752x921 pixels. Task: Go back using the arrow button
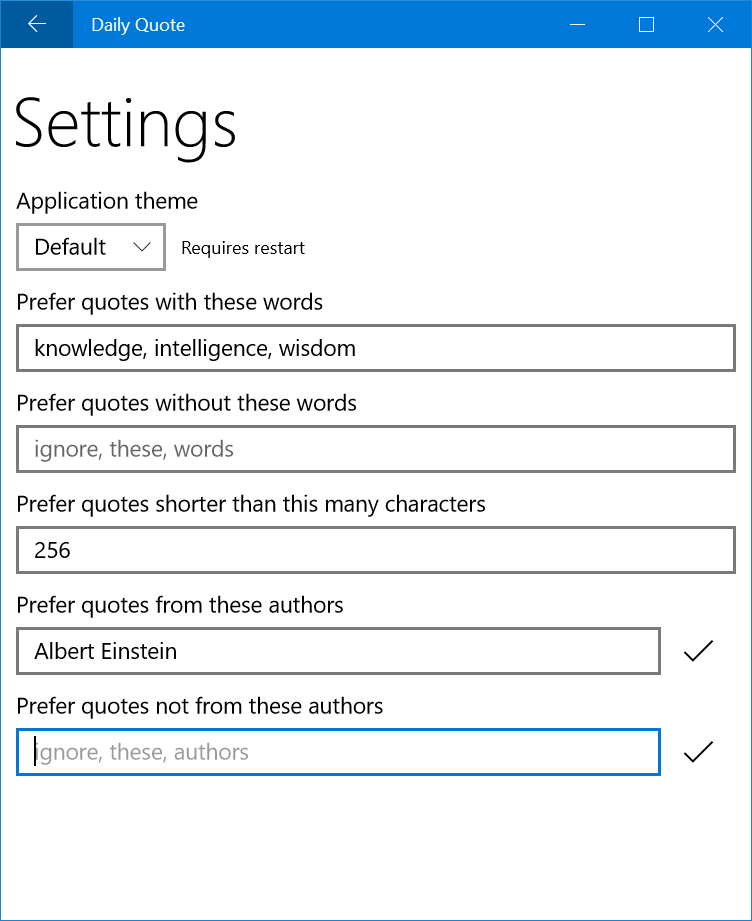tap(37, 25)
